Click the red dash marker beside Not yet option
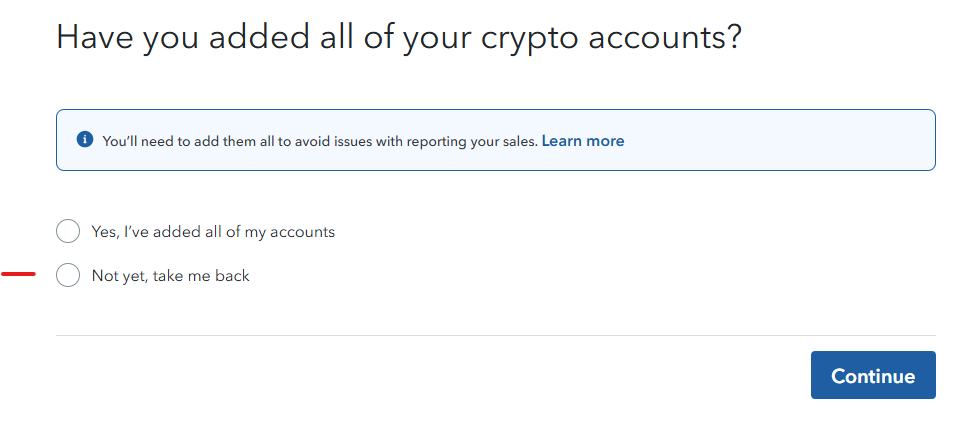This screenshot has height=421, width=961. pos(18,274)
